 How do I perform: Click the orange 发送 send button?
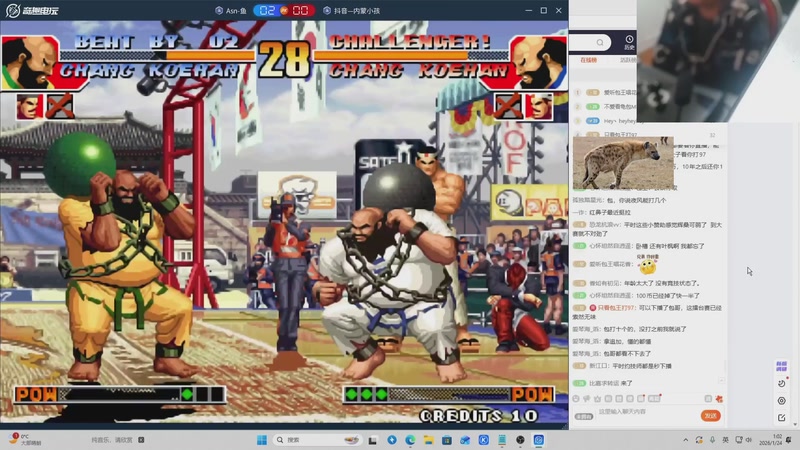coord(711,416)
